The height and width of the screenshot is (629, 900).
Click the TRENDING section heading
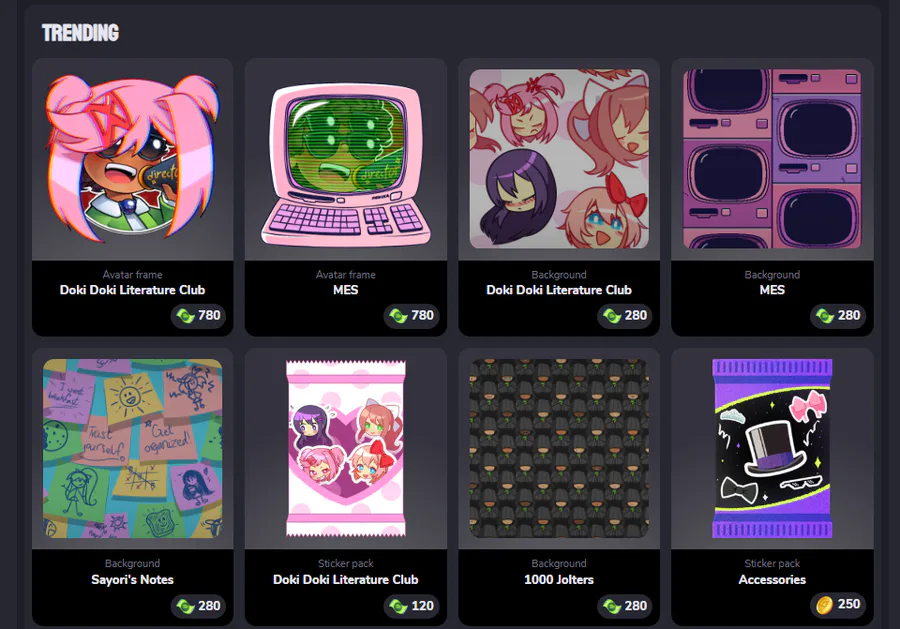point(80,33)
